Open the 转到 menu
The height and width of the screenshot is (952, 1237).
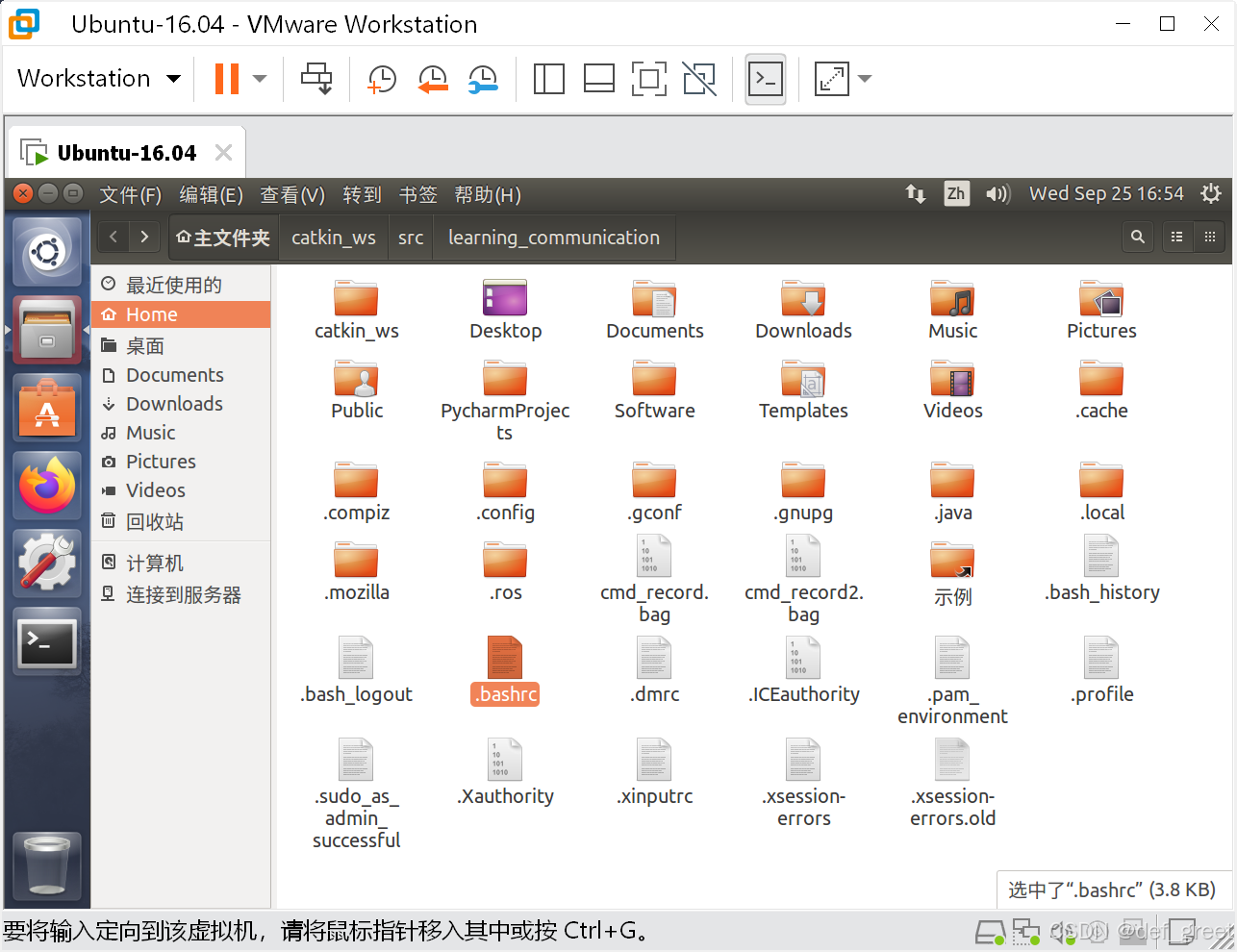click(x=363, y=195)
